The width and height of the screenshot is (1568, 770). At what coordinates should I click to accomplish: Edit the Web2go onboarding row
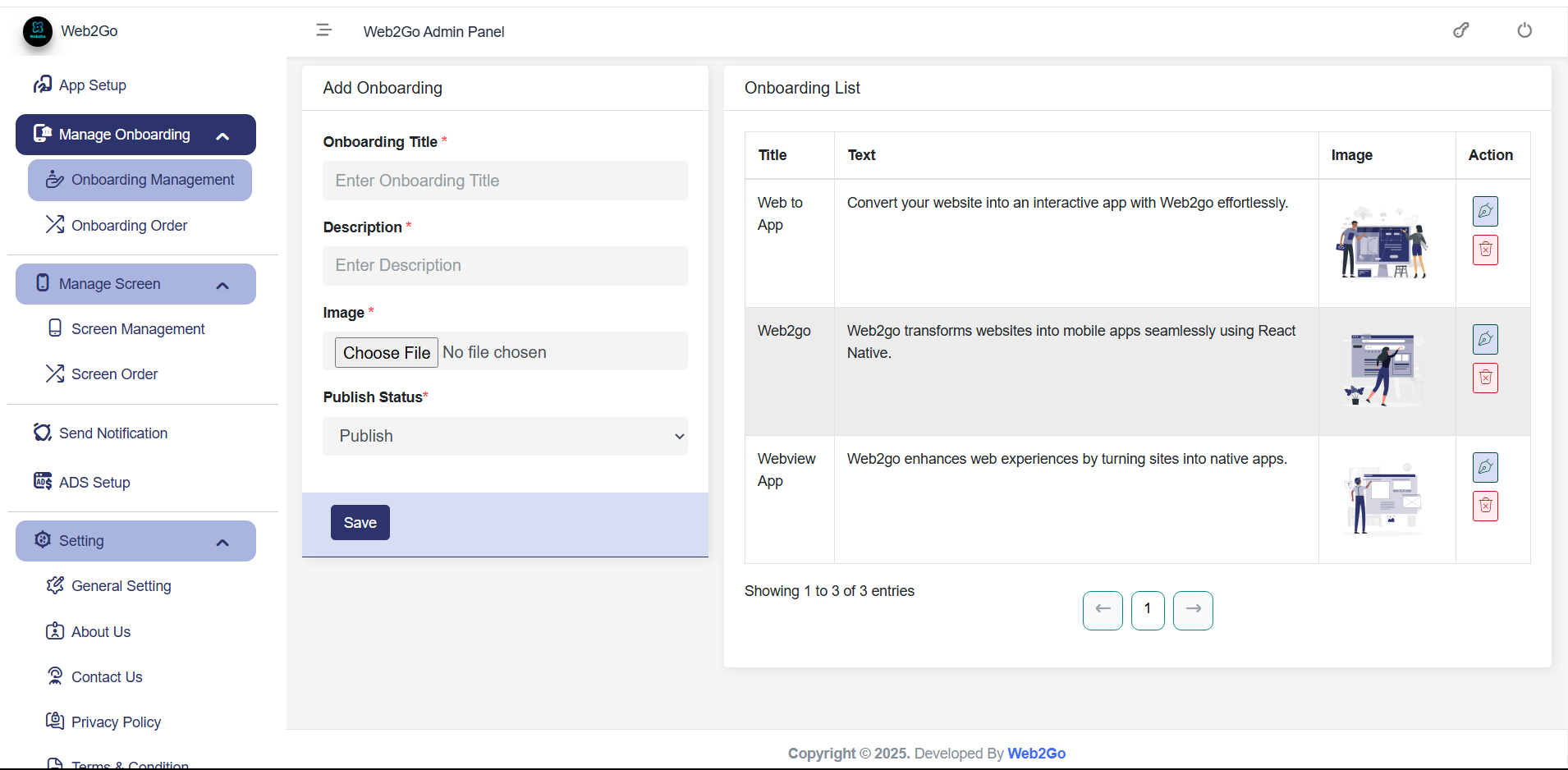tap(1485, 339)
